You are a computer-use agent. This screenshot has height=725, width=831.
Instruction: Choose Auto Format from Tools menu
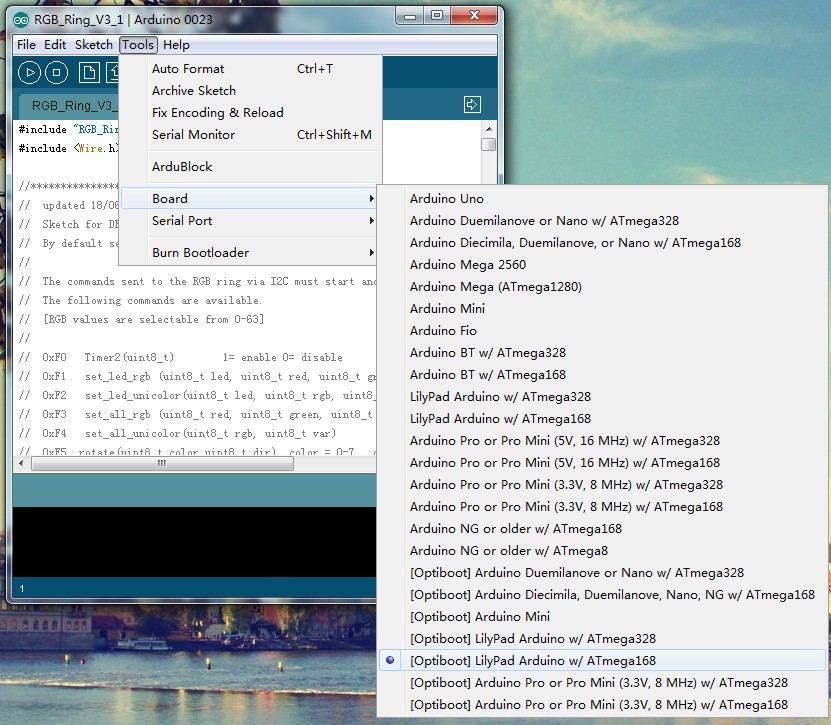pos(250,68)
